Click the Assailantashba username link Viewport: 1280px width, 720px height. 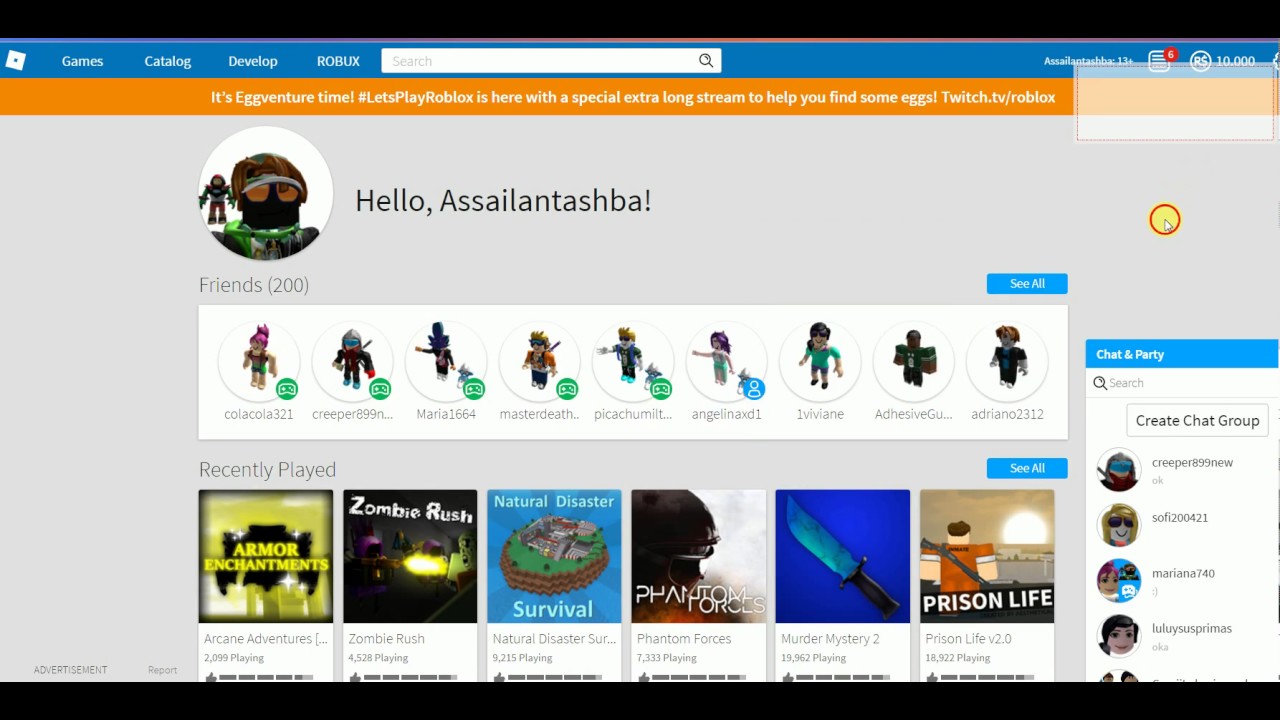click(1088, 61)
